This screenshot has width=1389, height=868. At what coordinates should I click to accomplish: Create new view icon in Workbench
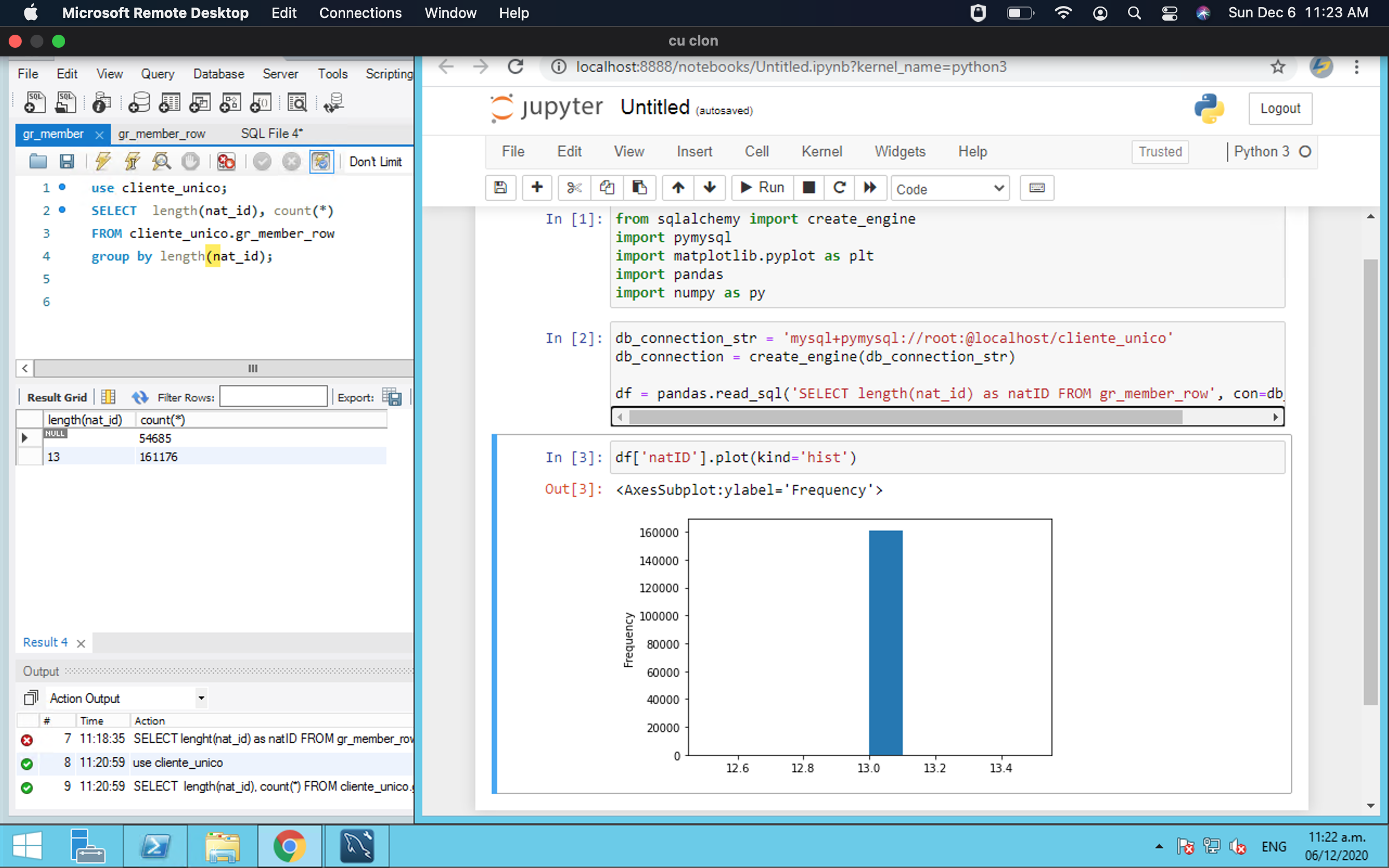pyautogui.click(x=200, y=103)
